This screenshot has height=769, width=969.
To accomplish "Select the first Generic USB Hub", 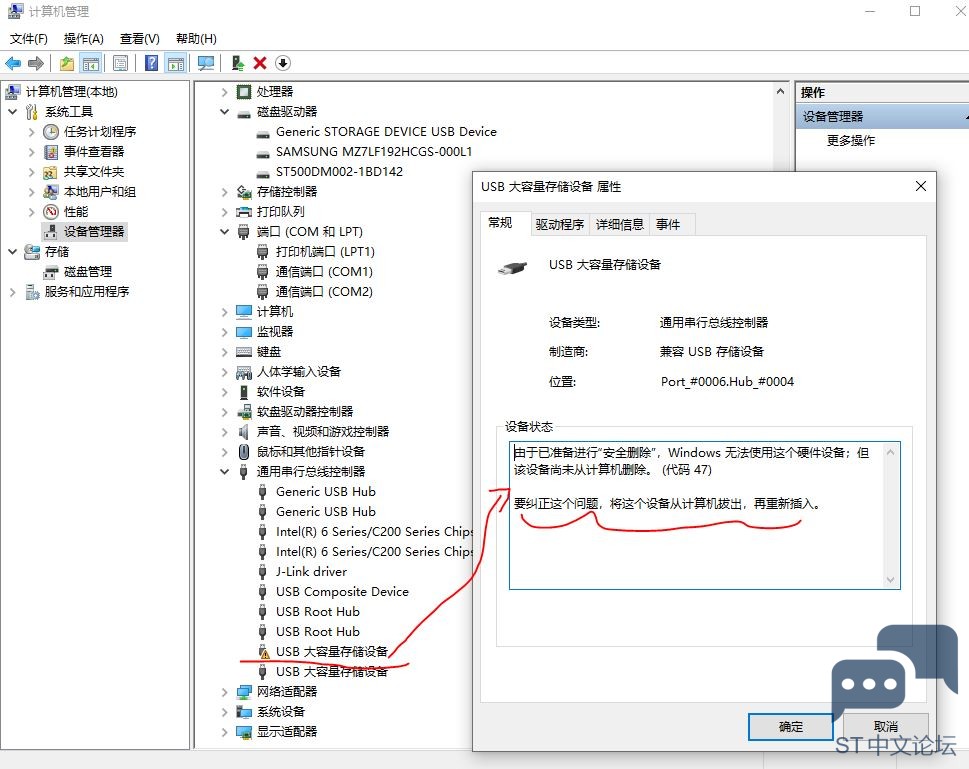I will click(x=325, y=491).
